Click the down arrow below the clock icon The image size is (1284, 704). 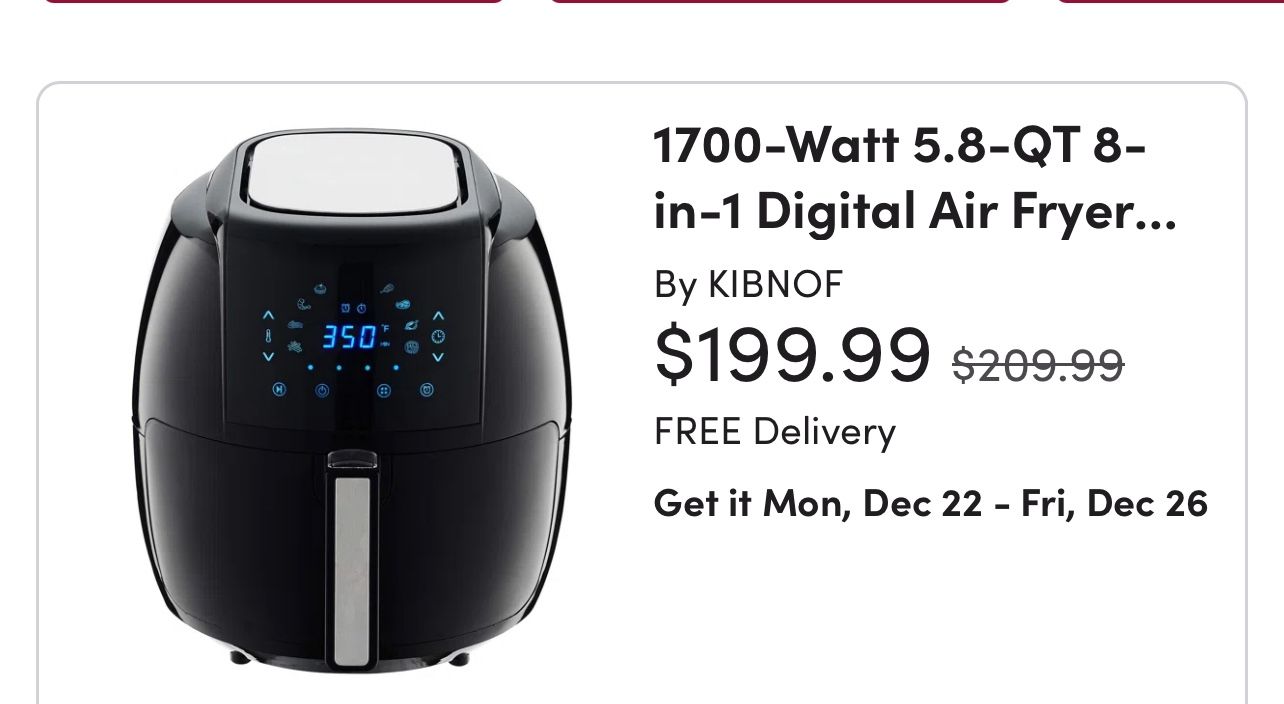[x=438, y=357]
